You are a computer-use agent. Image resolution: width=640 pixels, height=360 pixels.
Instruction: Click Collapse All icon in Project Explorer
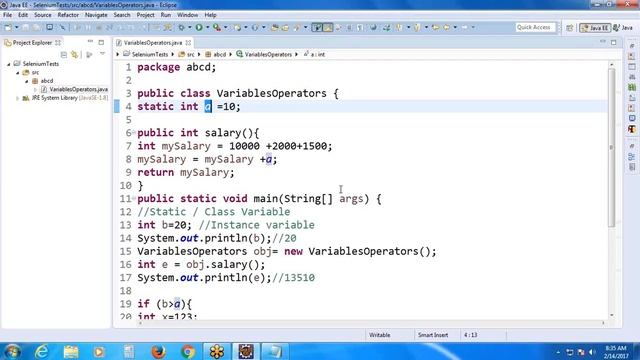pos(64,55)
